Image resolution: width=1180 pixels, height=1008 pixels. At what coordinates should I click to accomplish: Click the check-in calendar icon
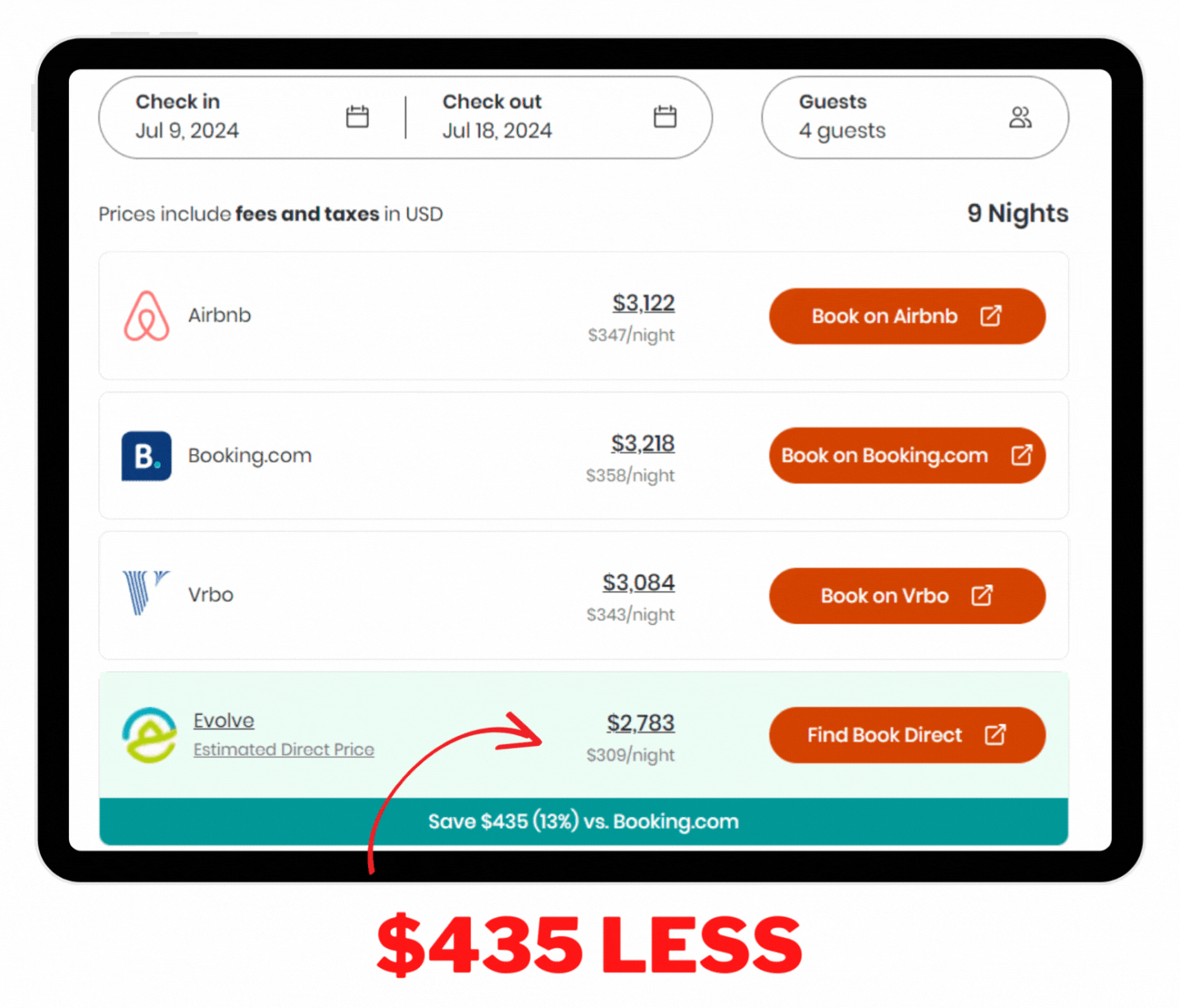(357, 116)
